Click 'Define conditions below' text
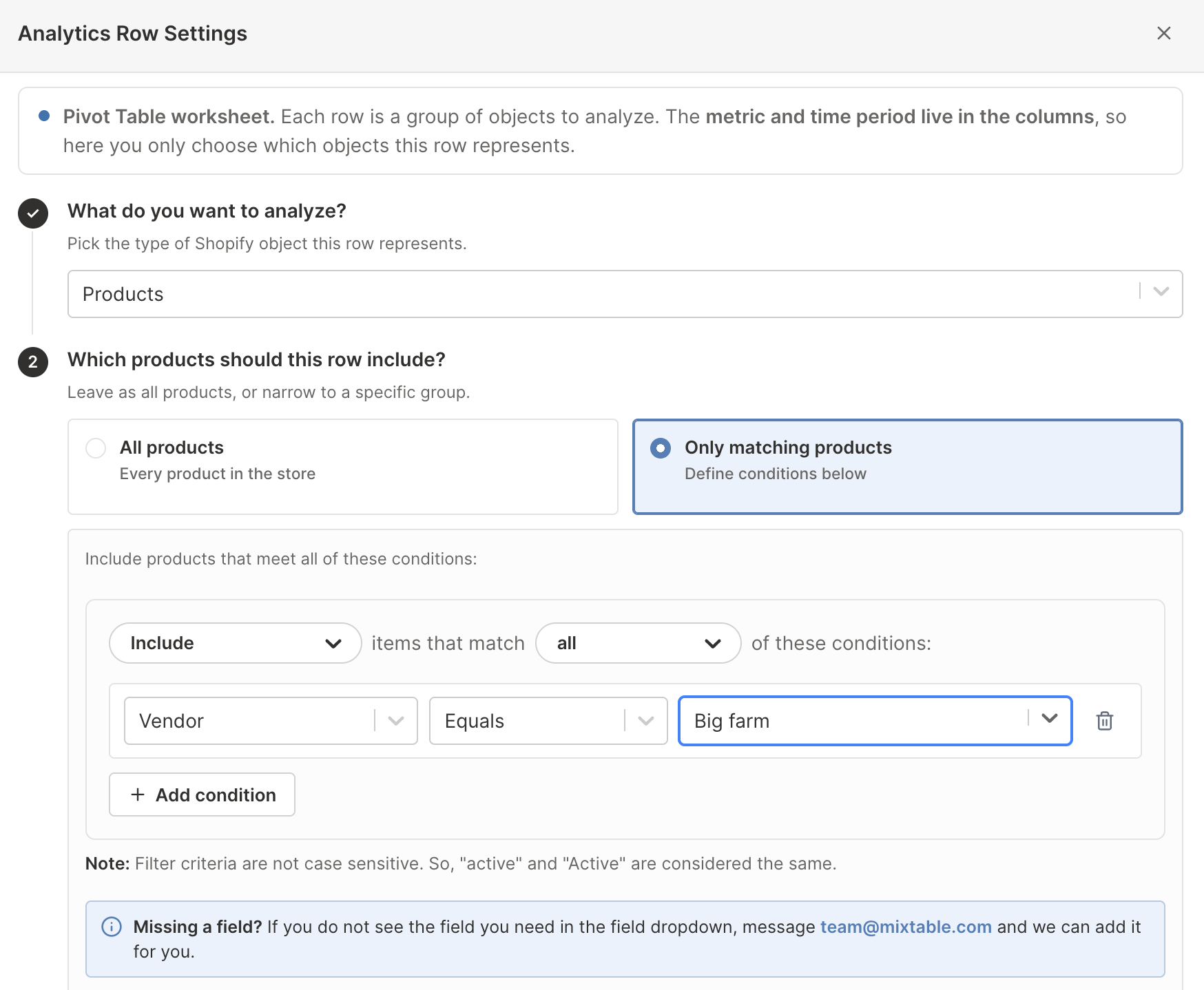 point(776,474)
